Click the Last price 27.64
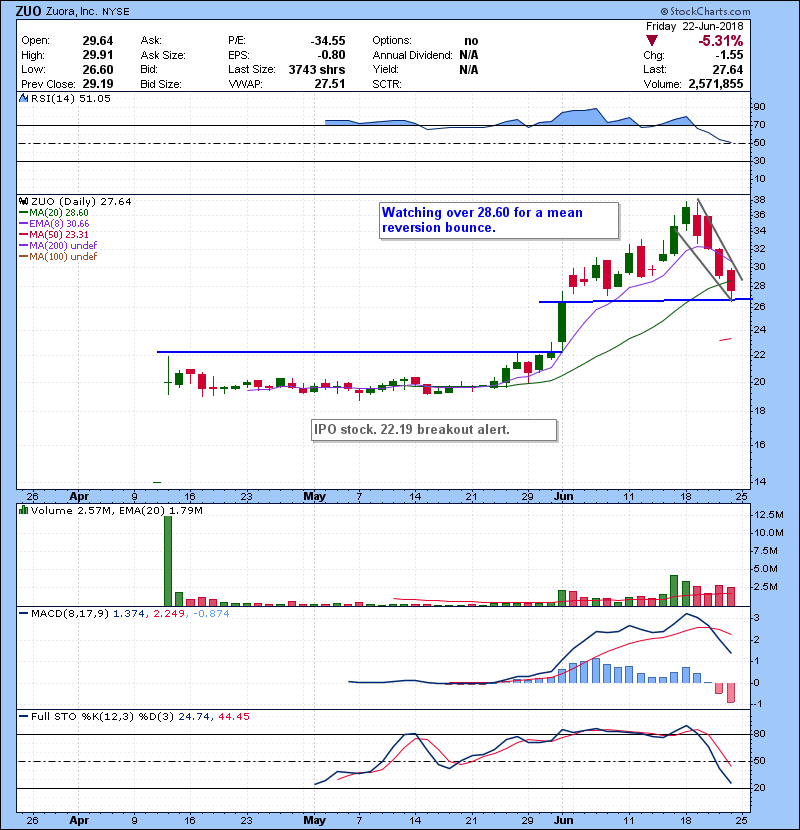Viewport: 800px width, 830px height. click(728, 70)
